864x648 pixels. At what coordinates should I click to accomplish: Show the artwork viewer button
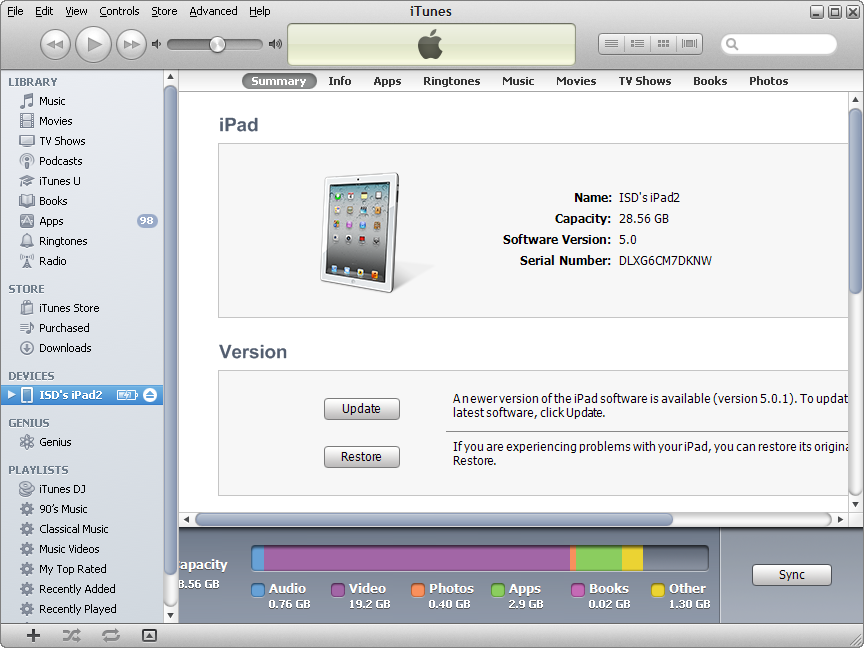(x=149, y=635)
